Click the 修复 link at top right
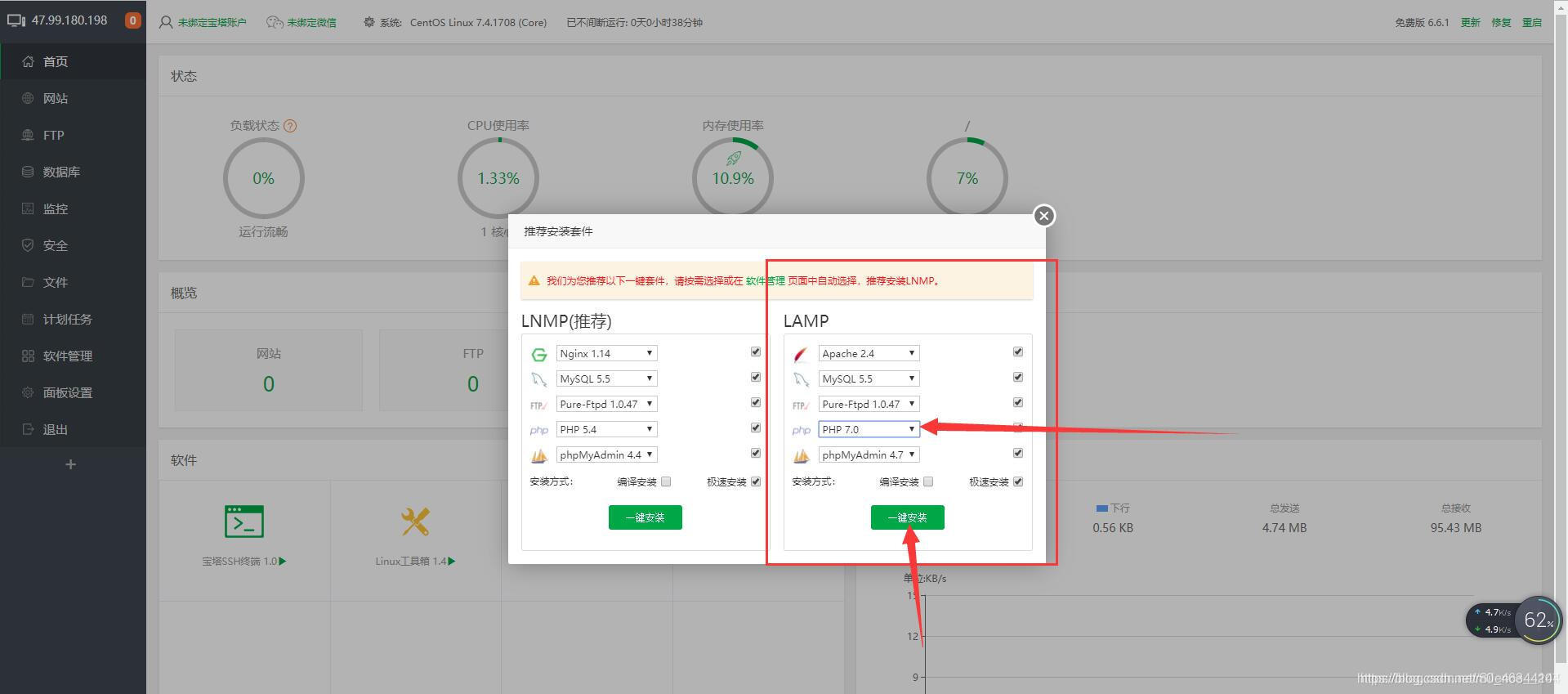 1501,22
